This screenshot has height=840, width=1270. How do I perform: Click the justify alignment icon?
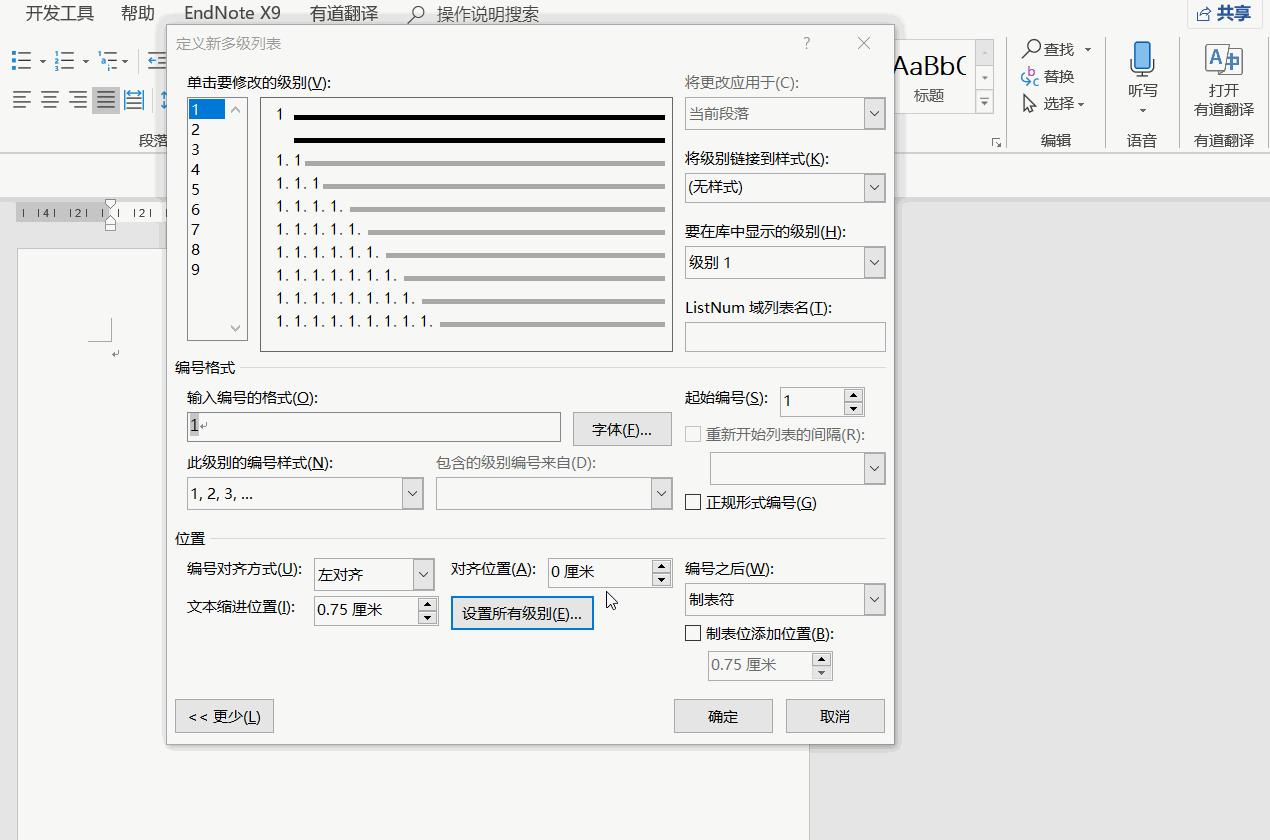tap(104, 99)
